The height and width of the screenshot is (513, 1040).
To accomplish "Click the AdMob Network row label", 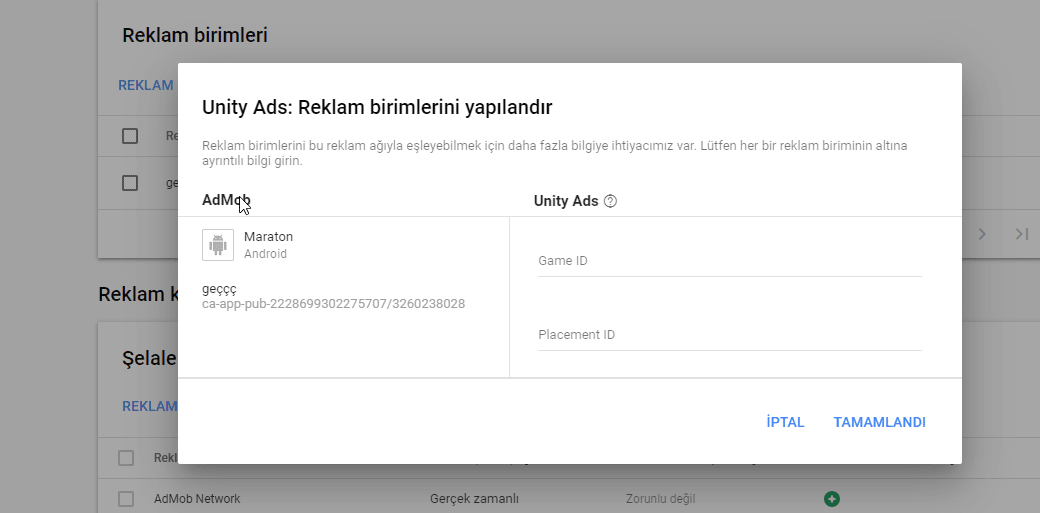I will point(197,498).
